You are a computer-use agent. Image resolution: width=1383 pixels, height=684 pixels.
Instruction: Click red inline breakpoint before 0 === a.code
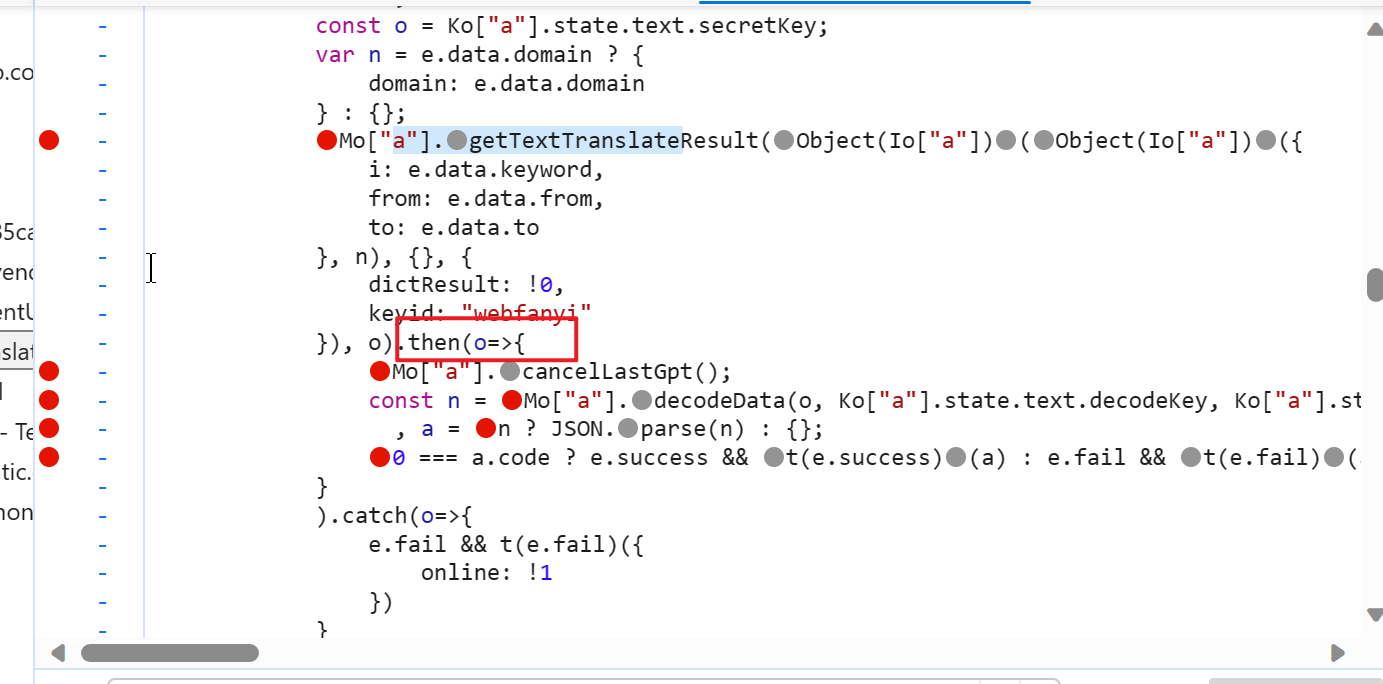click(x=379, y=459)
